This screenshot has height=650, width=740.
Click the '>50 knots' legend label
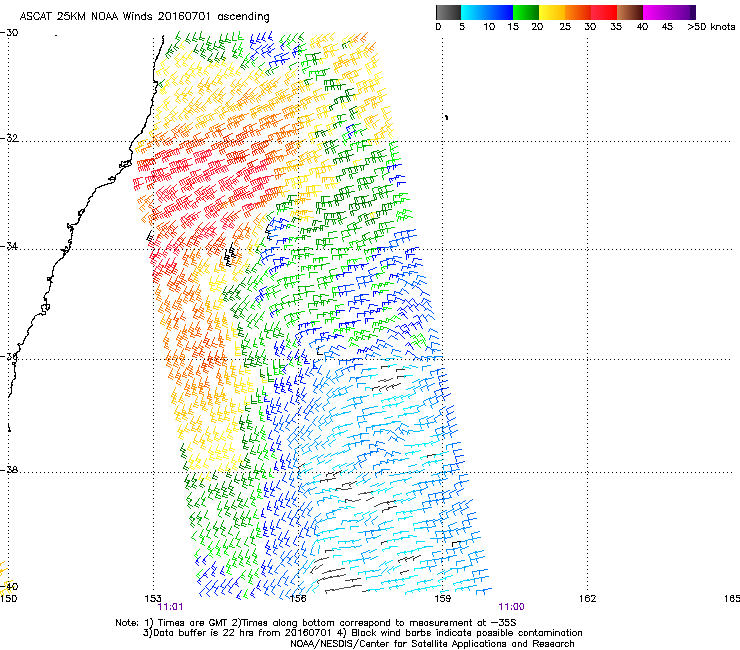point(711,27)
